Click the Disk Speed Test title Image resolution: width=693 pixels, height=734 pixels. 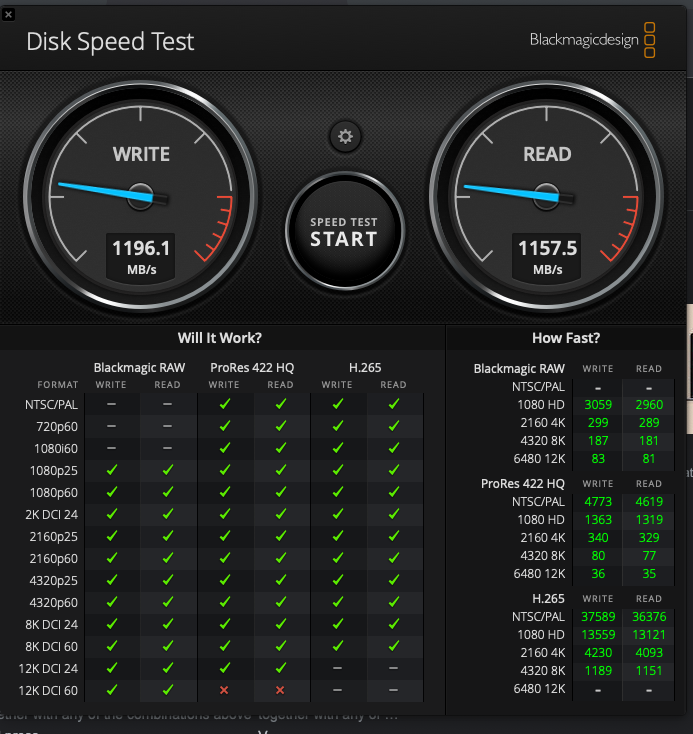click(110, 42)
